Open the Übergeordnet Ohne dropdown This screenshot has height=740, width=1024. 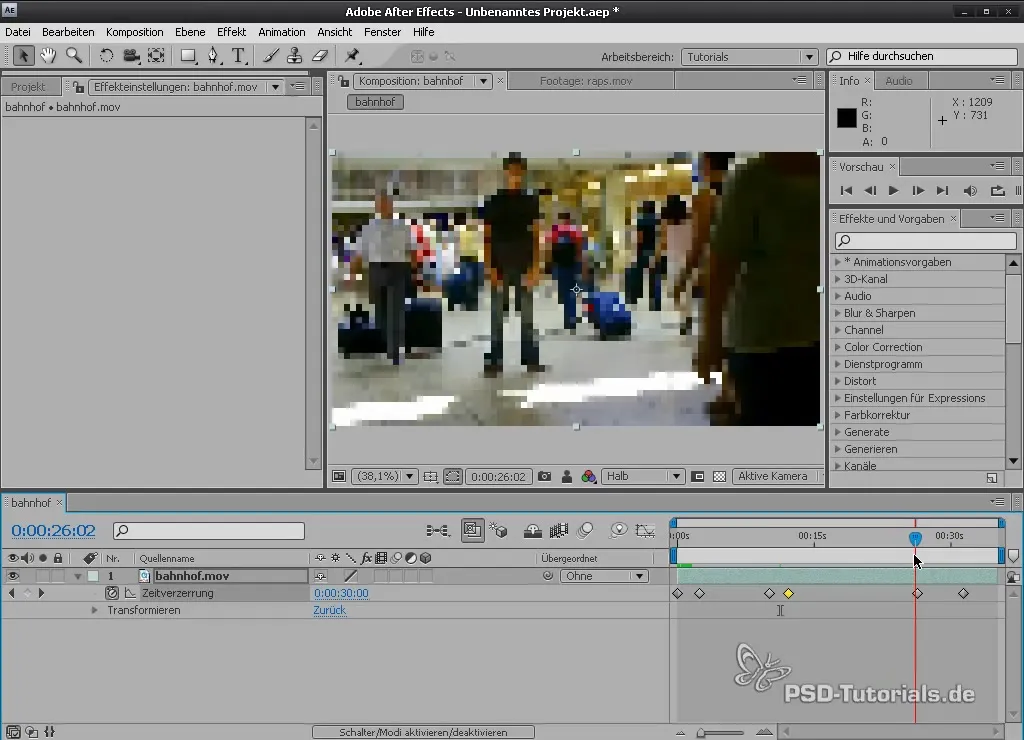[x=604, y=576]
